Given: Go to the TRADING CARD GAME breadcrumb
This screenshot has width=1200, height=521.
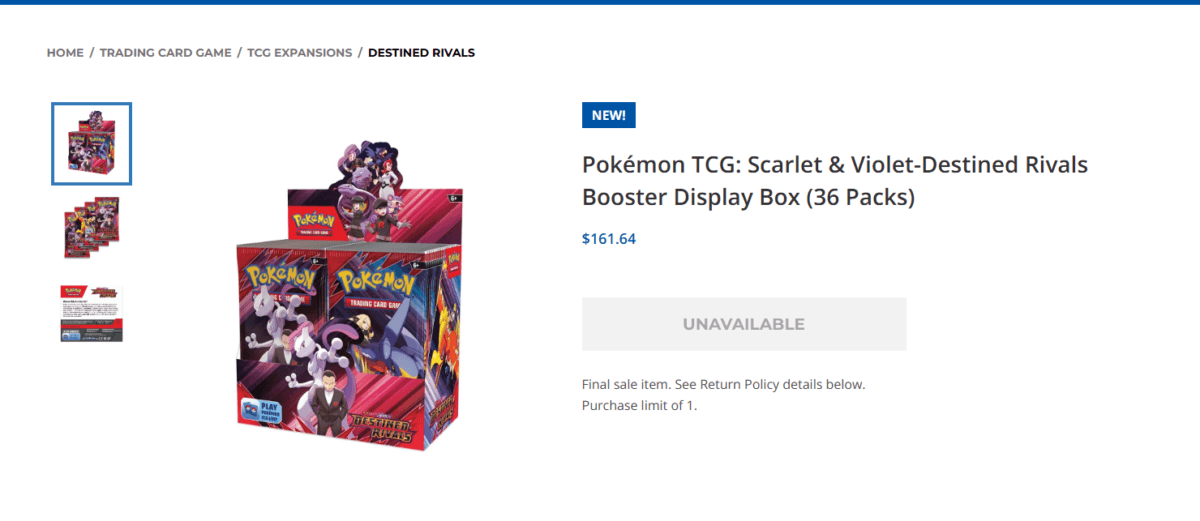Looking at the screenshot, I should coord(165,52).
